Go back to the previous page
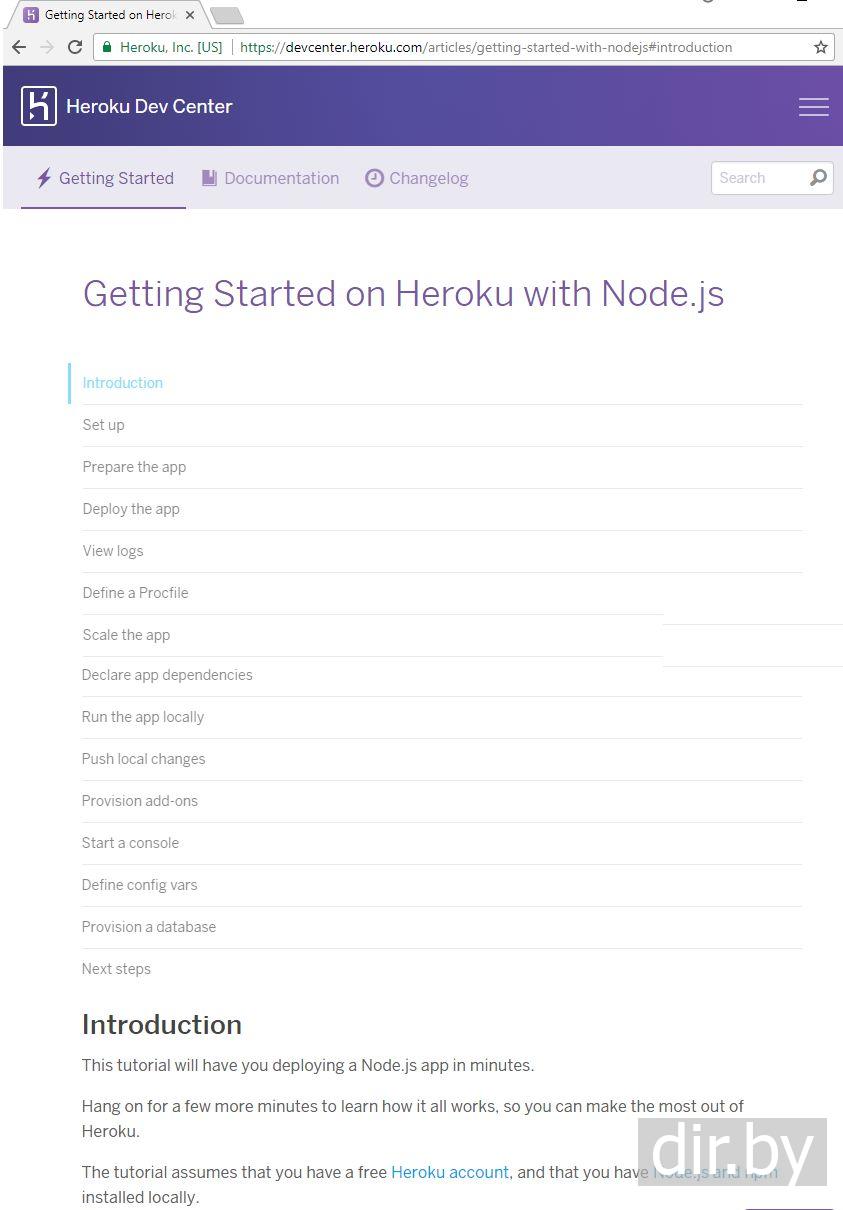The width and height of the screenshot is (843, 1210). pyautogui.click(x=19, y=47)
